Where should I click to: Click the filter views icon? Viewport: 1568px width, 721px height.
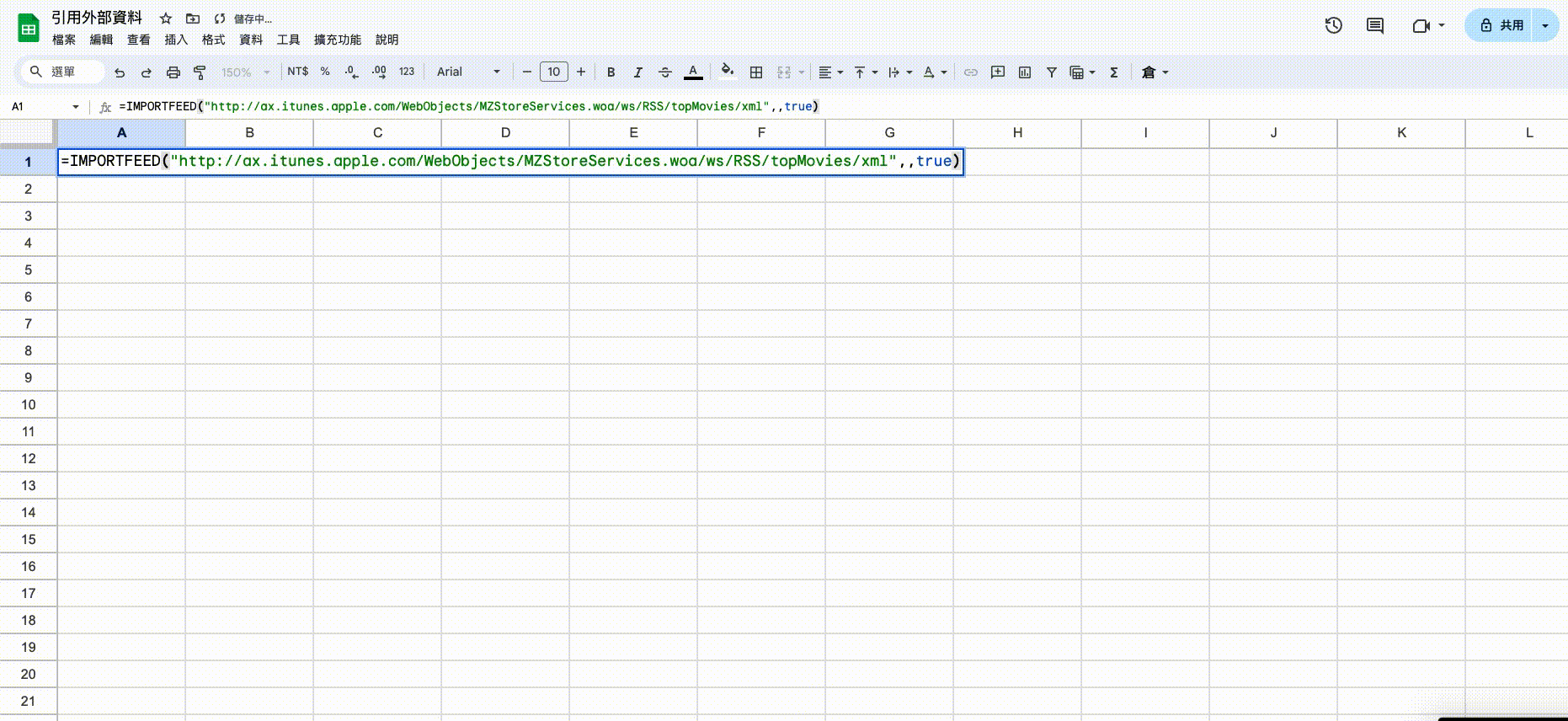[1076, 72]
